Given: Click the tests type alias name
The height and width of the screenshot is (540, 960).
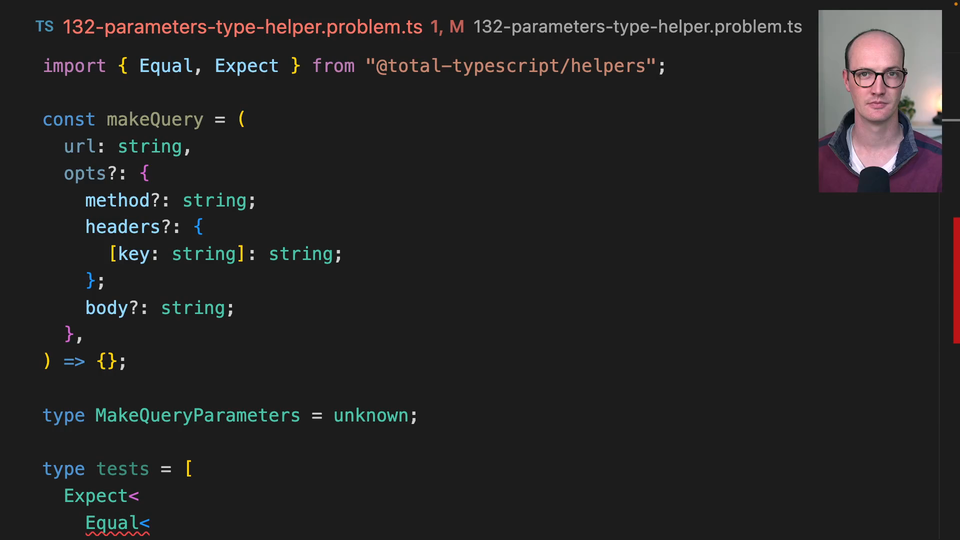Looking at the screenshot, I should tap(122, 469).
